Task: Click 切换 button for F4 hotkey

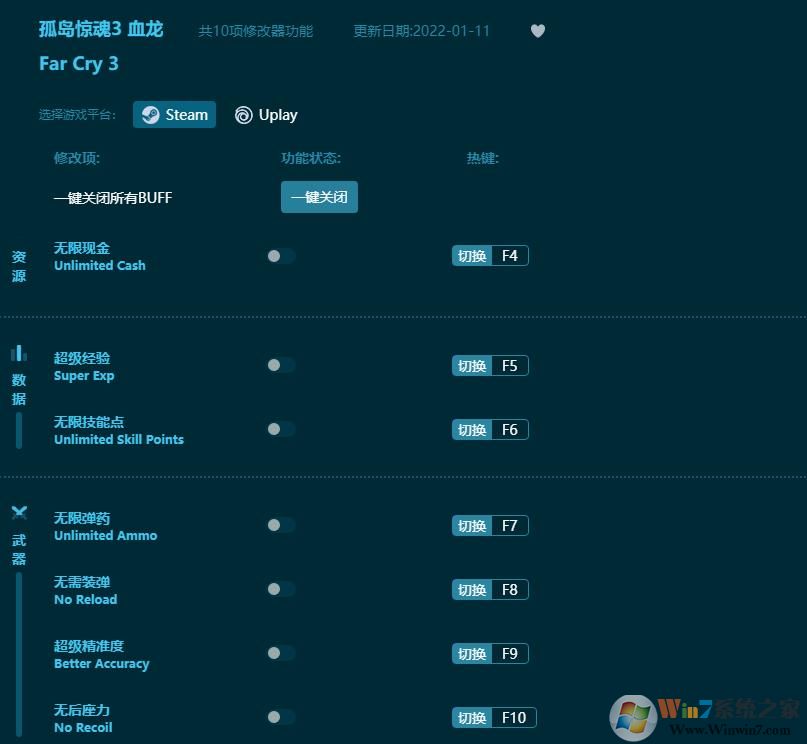Action: click(472, 256)
